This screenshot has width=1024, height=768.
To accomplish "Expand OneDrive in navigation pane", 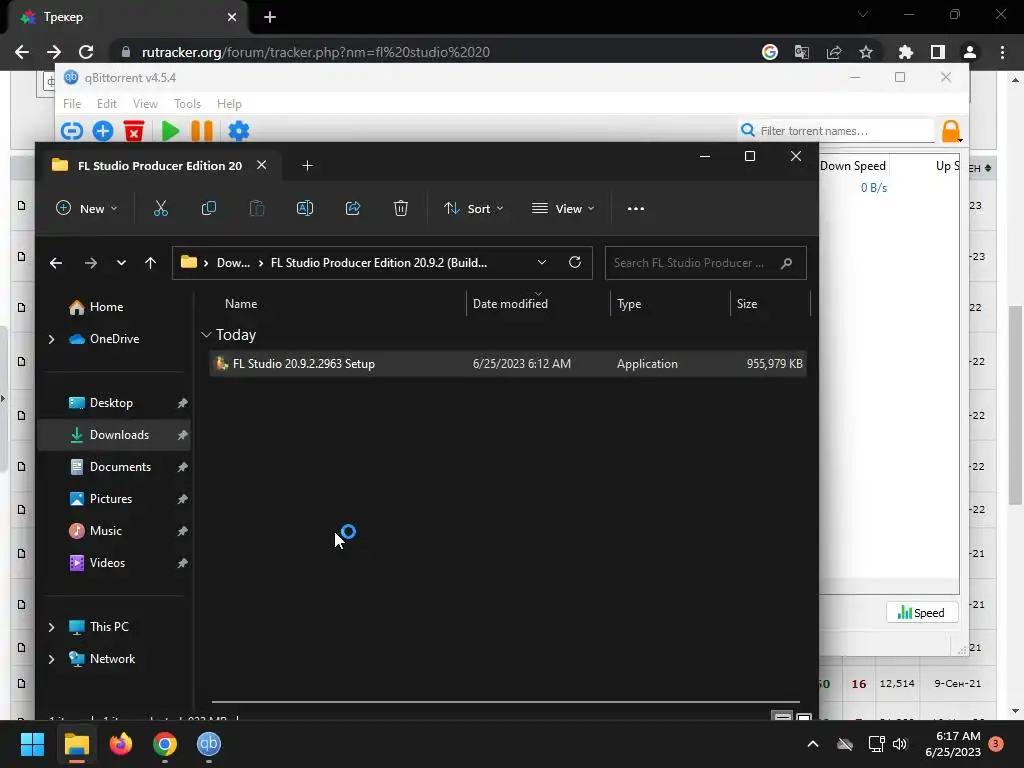I will [x=52, y=339].
